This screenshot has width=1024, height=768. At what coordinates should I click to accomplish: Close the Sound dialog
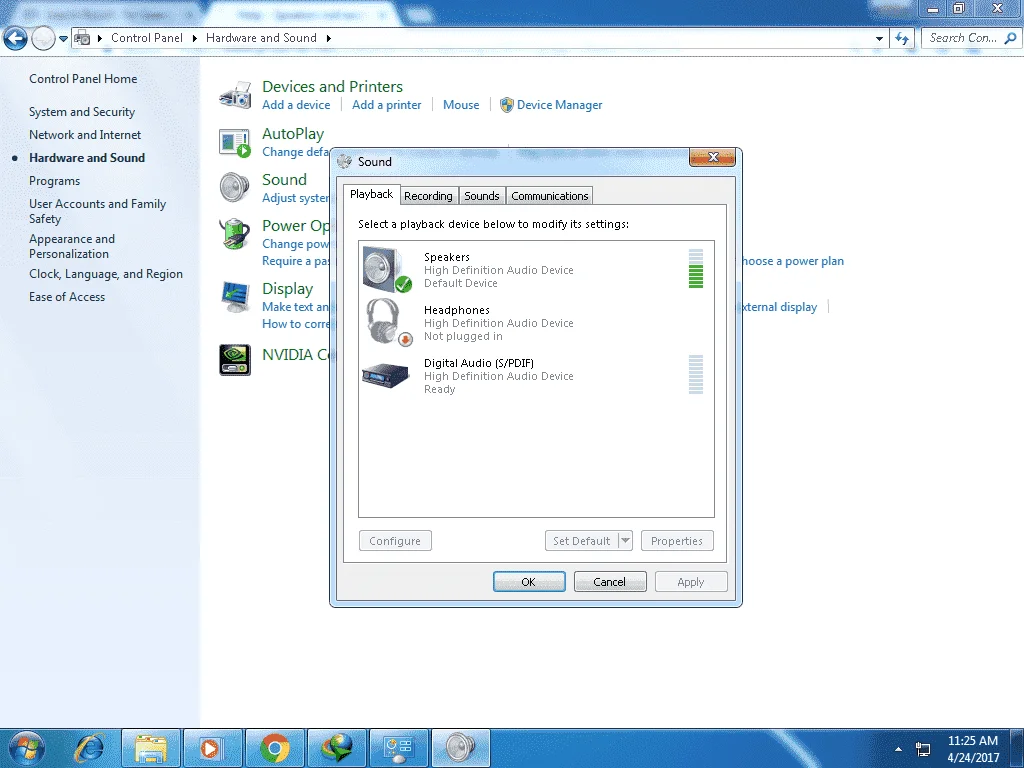tap(712, 157)
